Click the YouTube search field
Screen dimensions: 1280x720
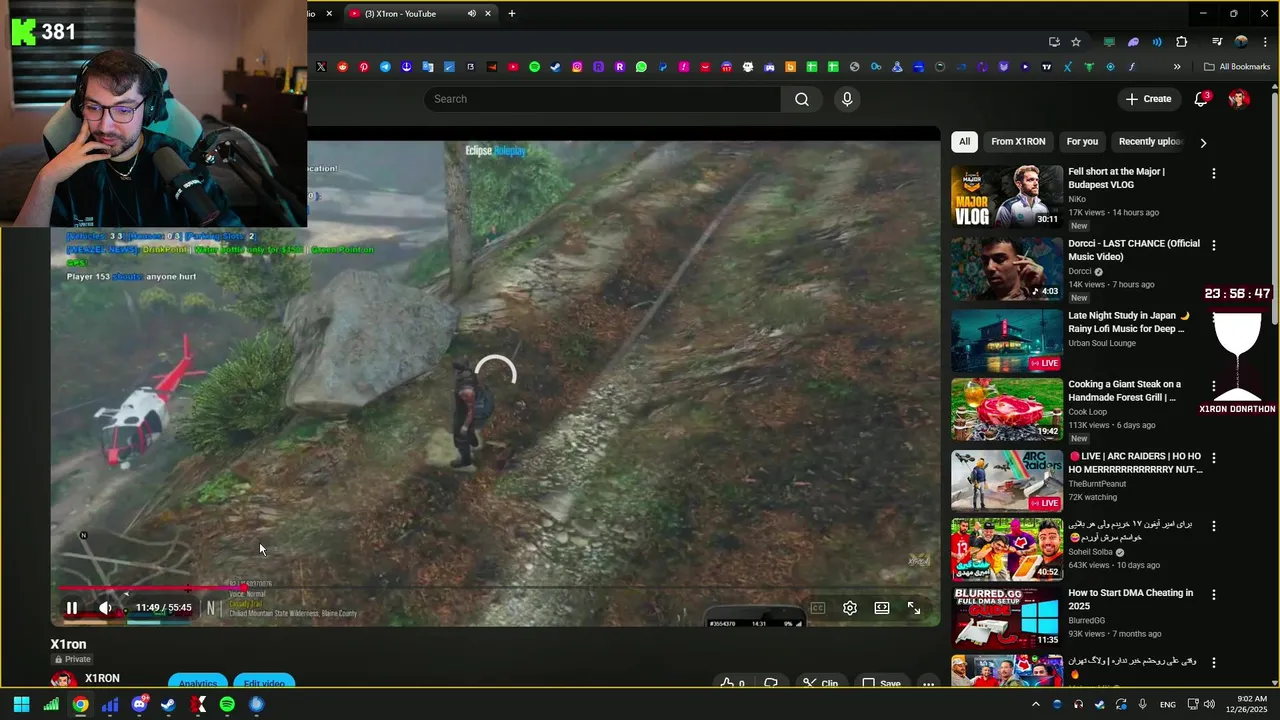click(x=603, y=99)
